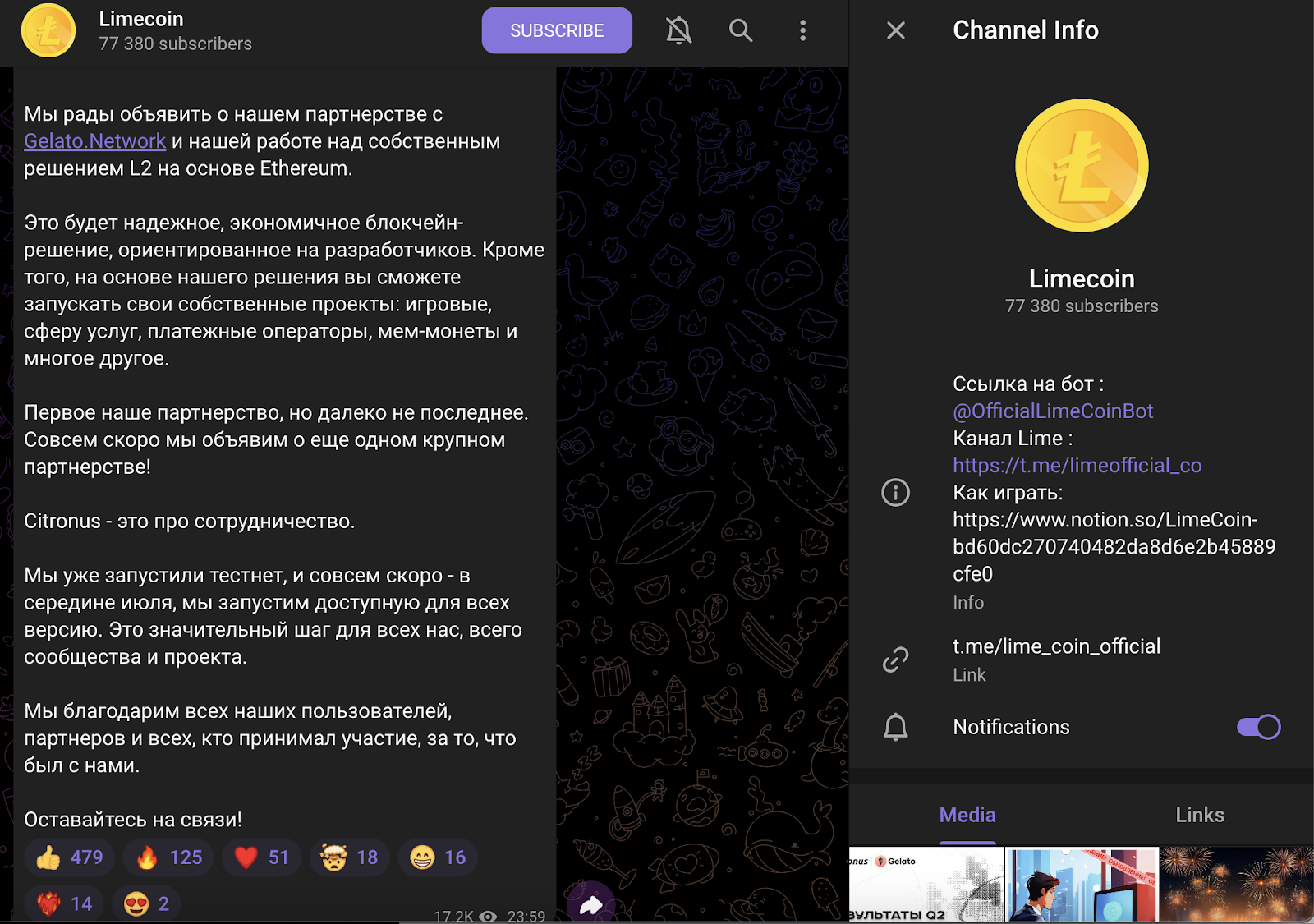Add grinning face reaction showing 16
The width and height of the screenshot is (1314, 924).
(x=438, y=857)
